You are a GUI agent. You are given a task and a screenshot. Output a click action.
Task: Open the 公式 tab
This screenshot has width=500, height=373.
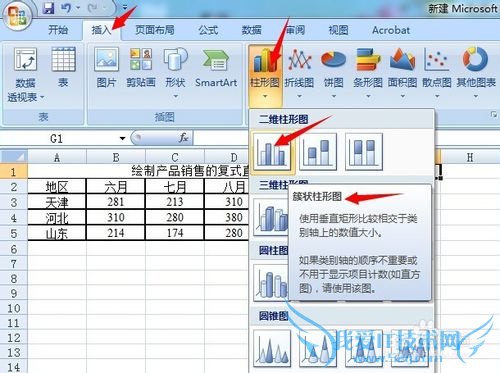coord(208,30)
